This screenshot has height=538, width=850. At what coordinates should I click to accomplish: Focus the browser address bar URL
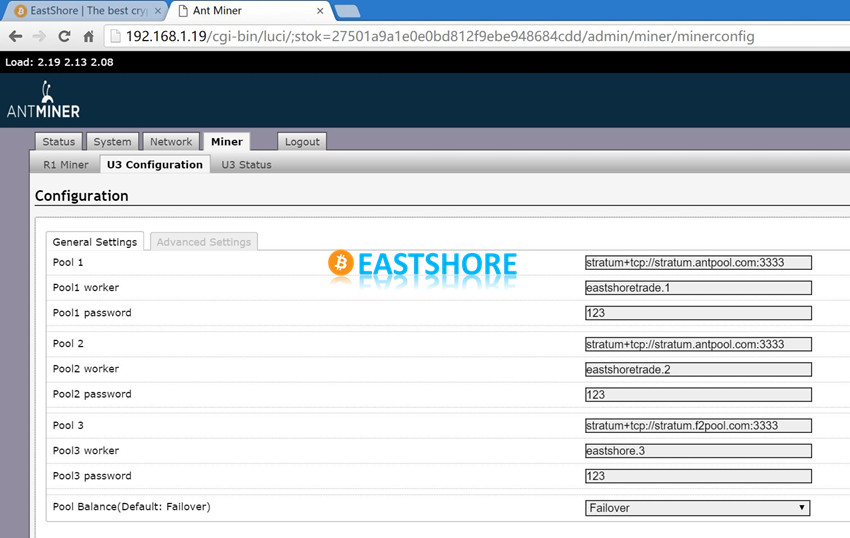440,36
